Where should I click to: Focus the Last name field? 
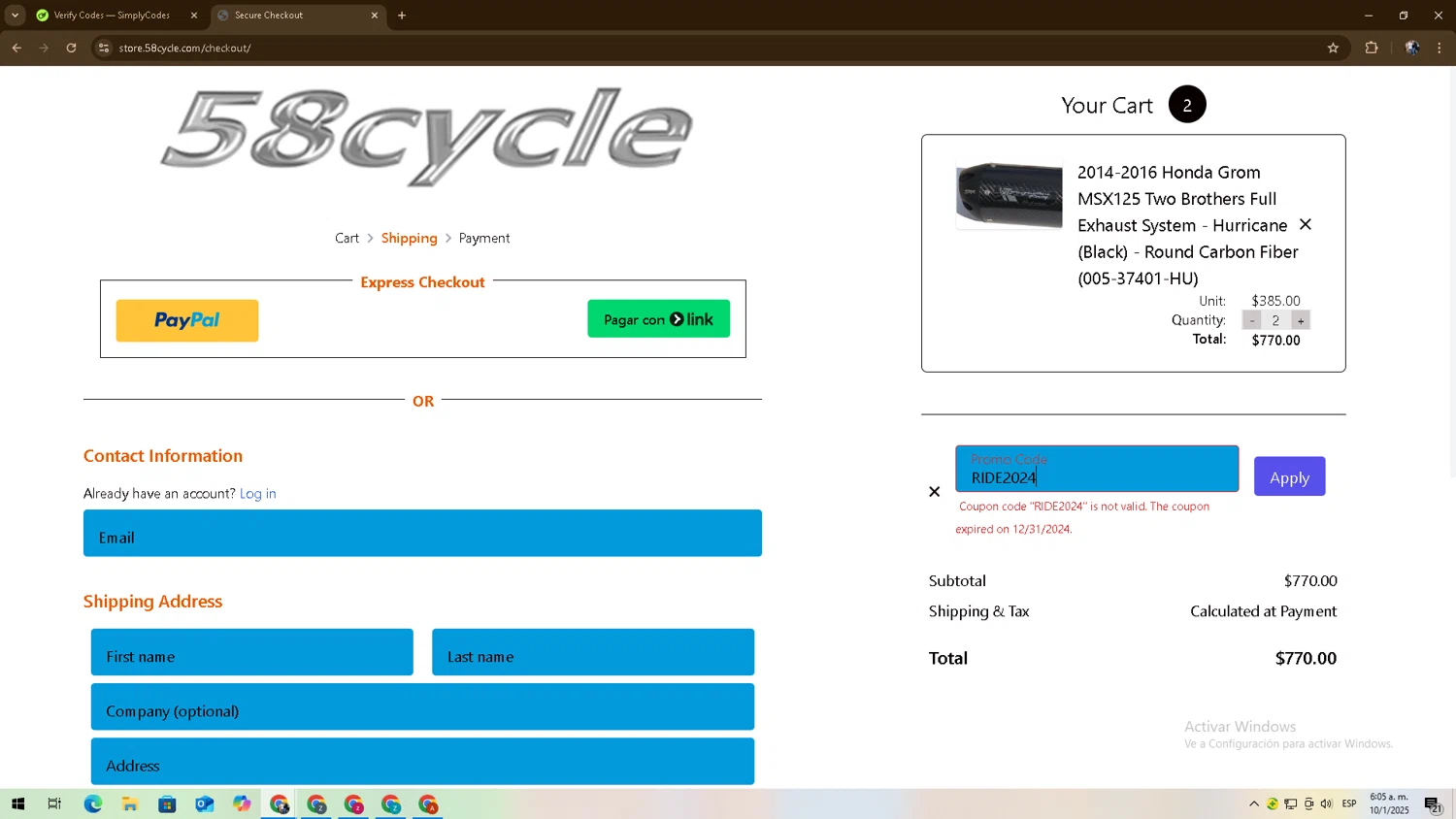(593, 652)
